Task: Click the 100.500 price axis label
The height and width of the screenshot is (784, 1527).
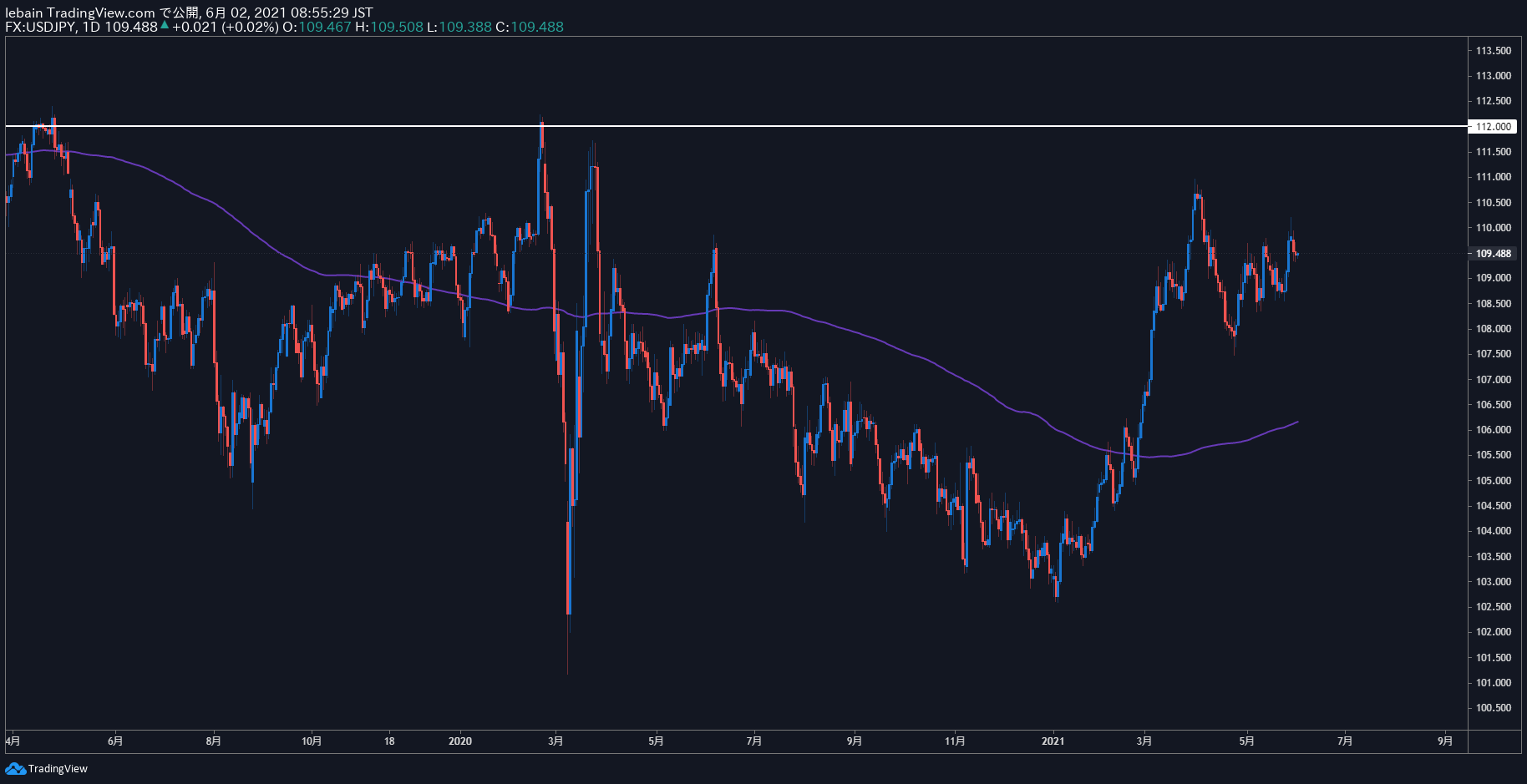Action: [1493, 708]
